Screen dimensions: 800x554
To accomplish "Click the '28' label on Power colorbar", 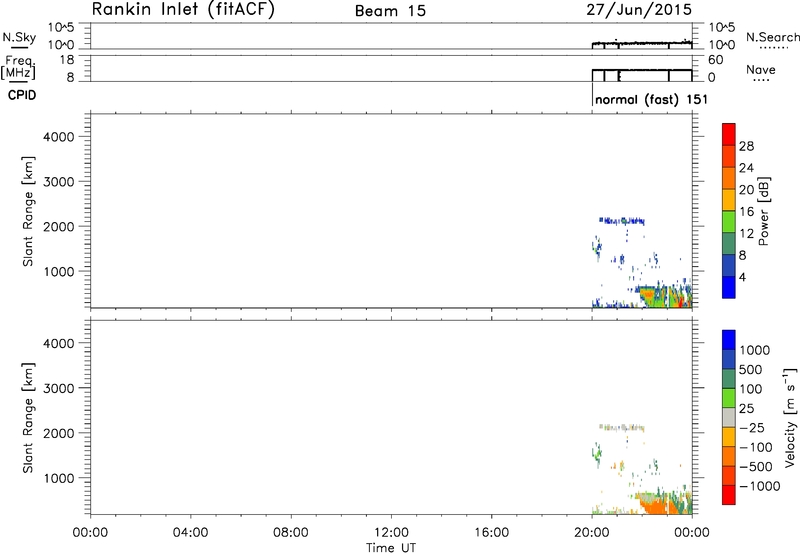I will click(x=746, y=146).
